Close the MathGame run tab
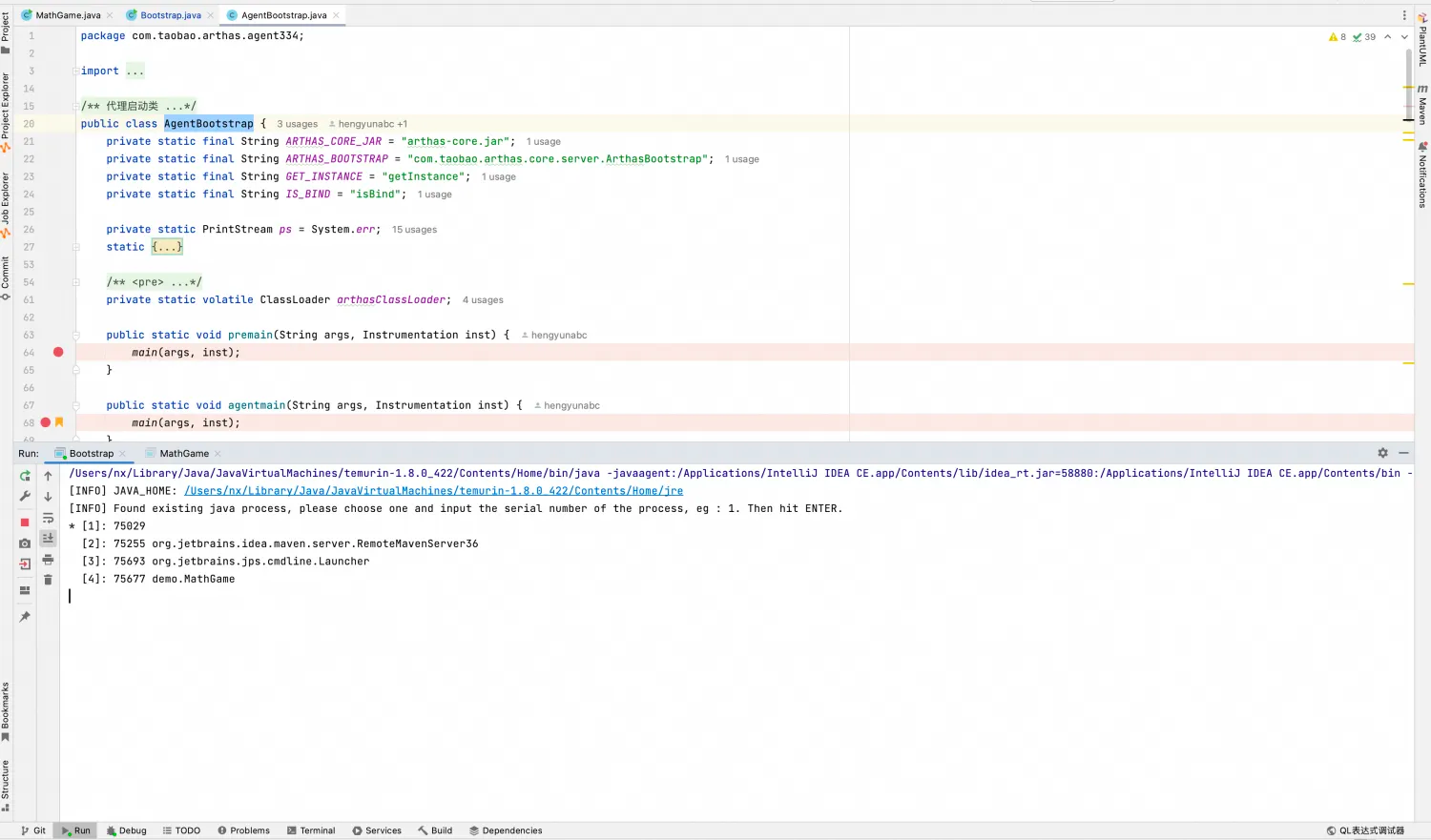Image resolution: width=1431 pixels, height=840 pixels. (218, 454)
